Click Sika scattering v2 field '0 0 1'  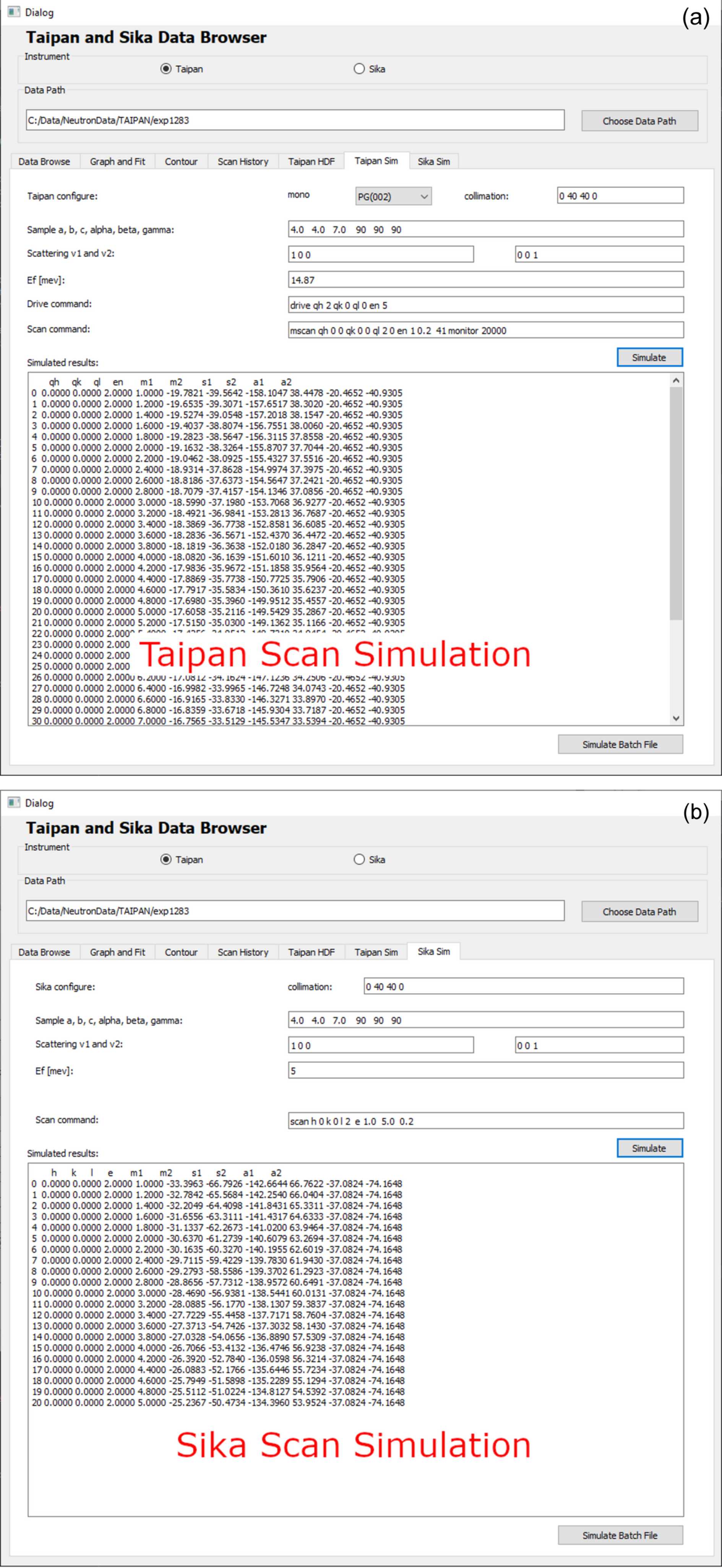[x=599, y=1045]
